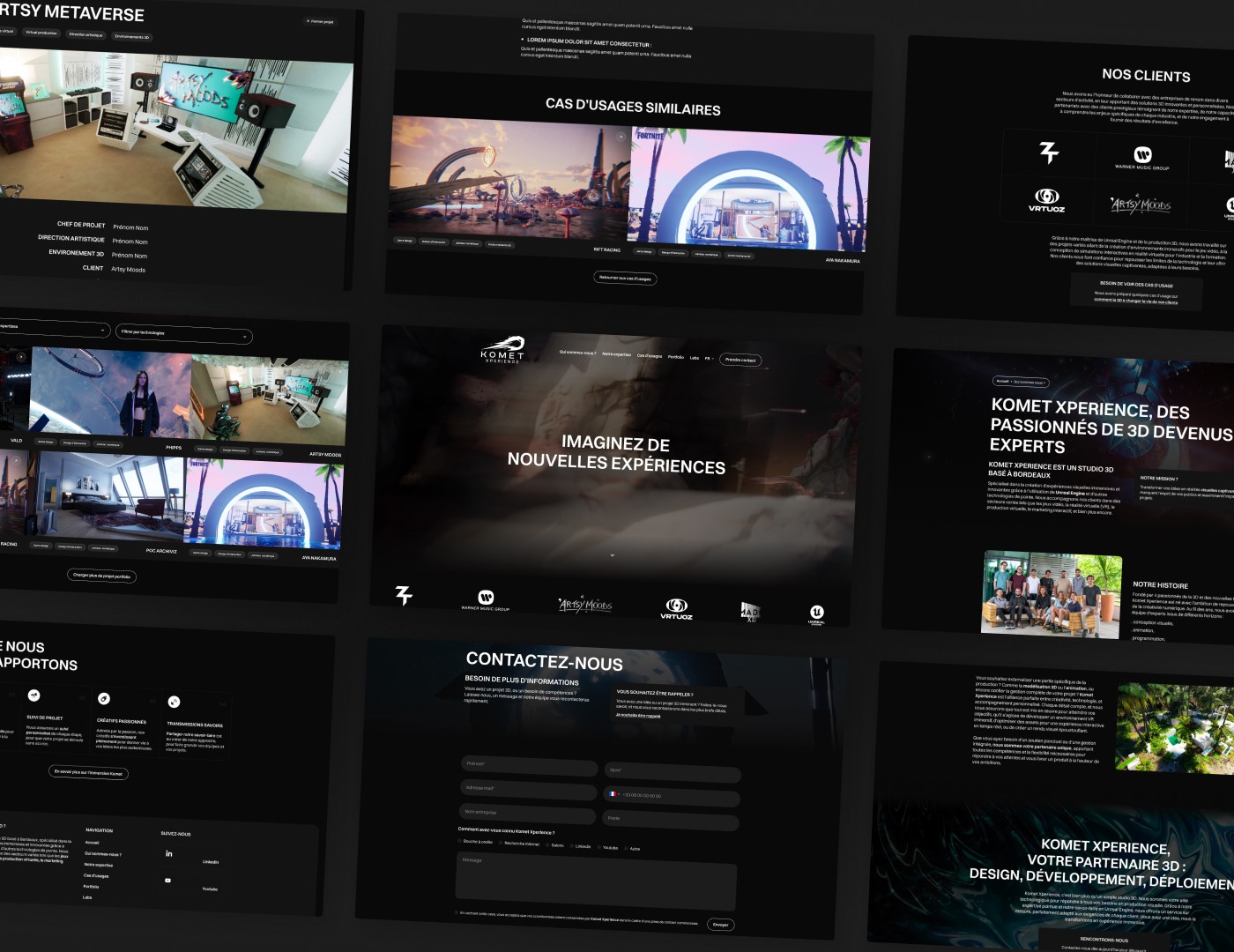Screen dimensions: 1234x952
Task: Click the 'Labs' footer navigation link
Action: [87, 897]
